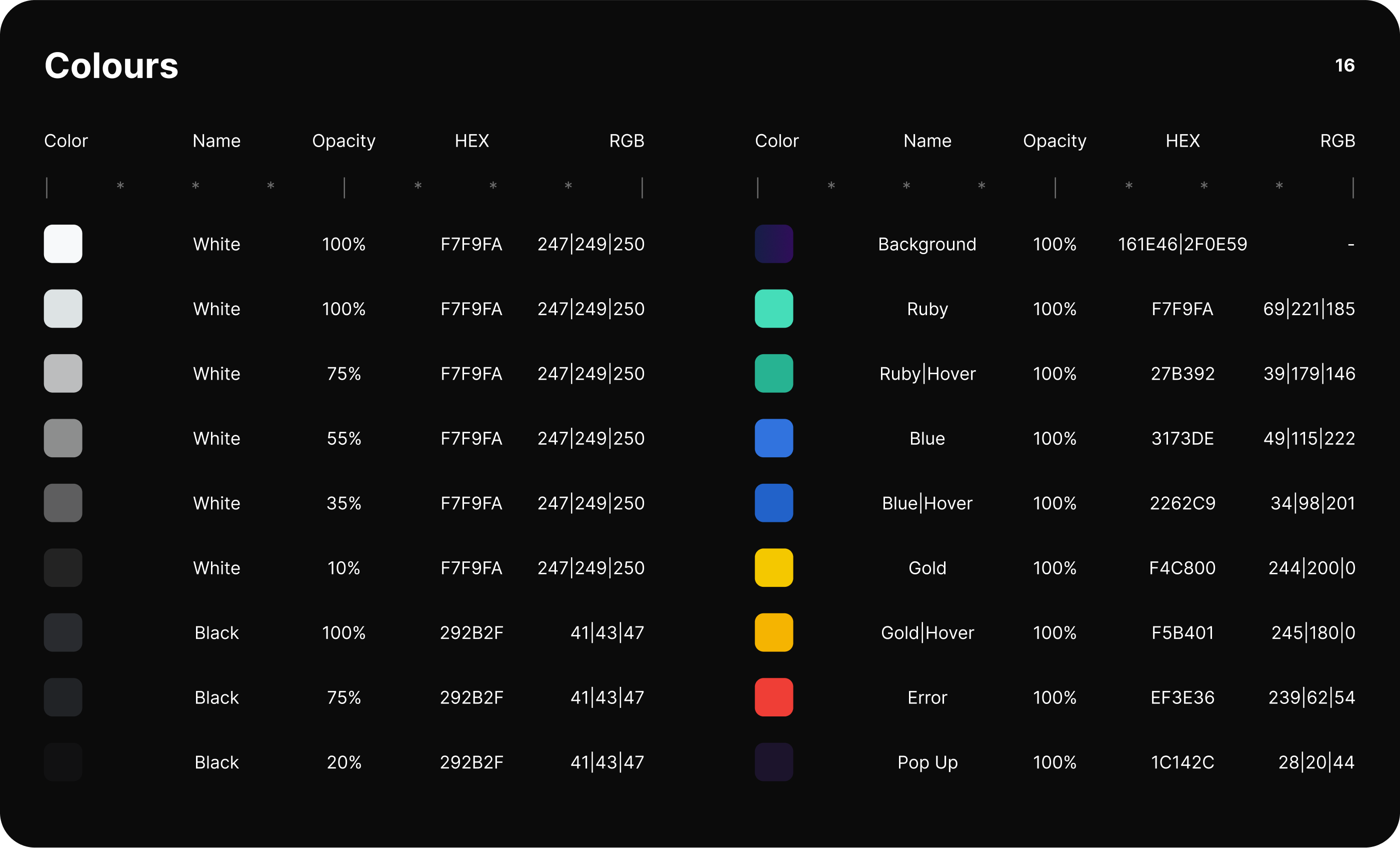The height and width of the screenshot is (848, 1400).
Task: Click the "Colours" page heading
Action: pos(111,66)
